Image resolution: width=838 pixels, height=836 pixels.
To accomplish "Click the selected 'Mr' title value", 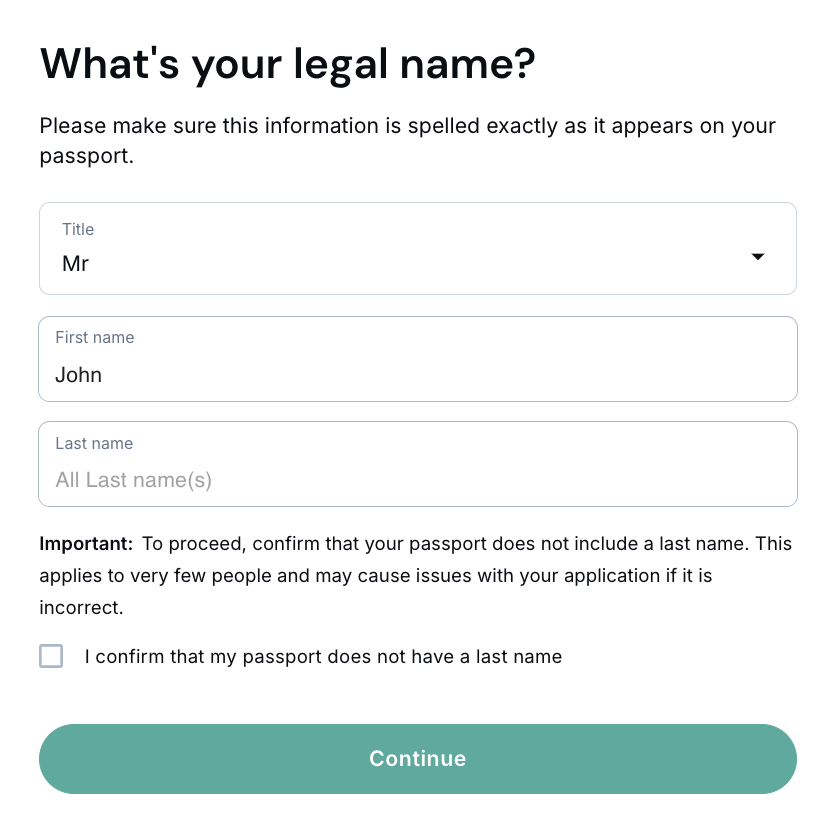I will pos(76,265).
